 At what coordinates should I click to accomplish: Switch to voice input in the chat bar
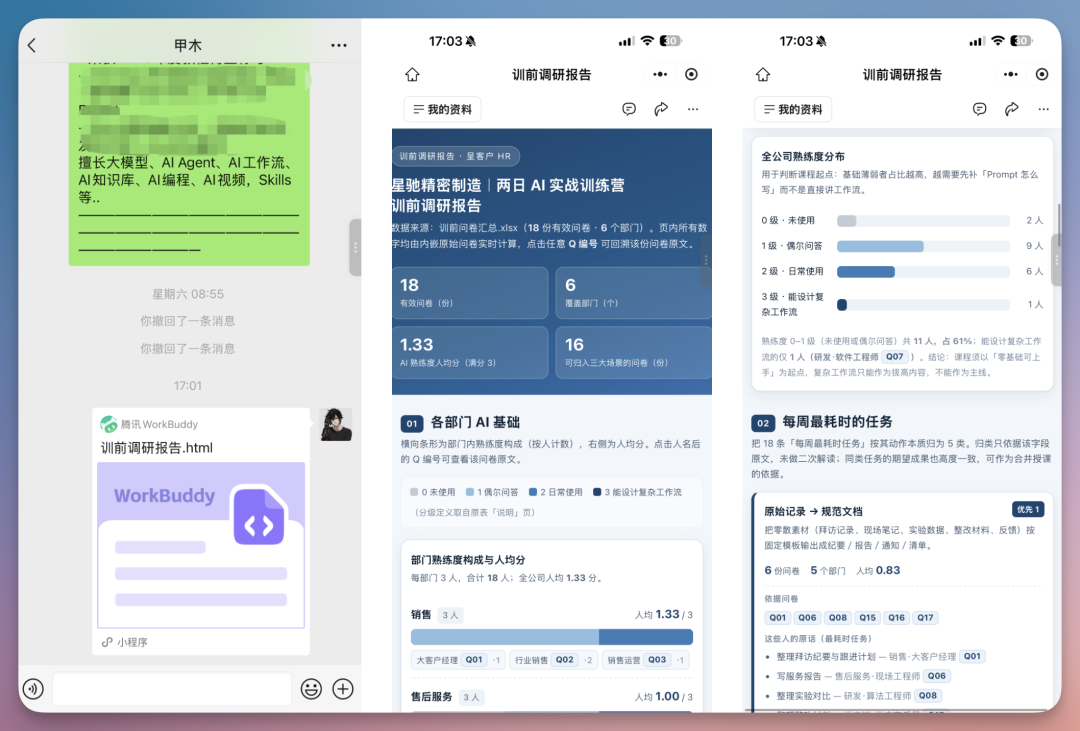pyautogui.click(x=33, y=688)
